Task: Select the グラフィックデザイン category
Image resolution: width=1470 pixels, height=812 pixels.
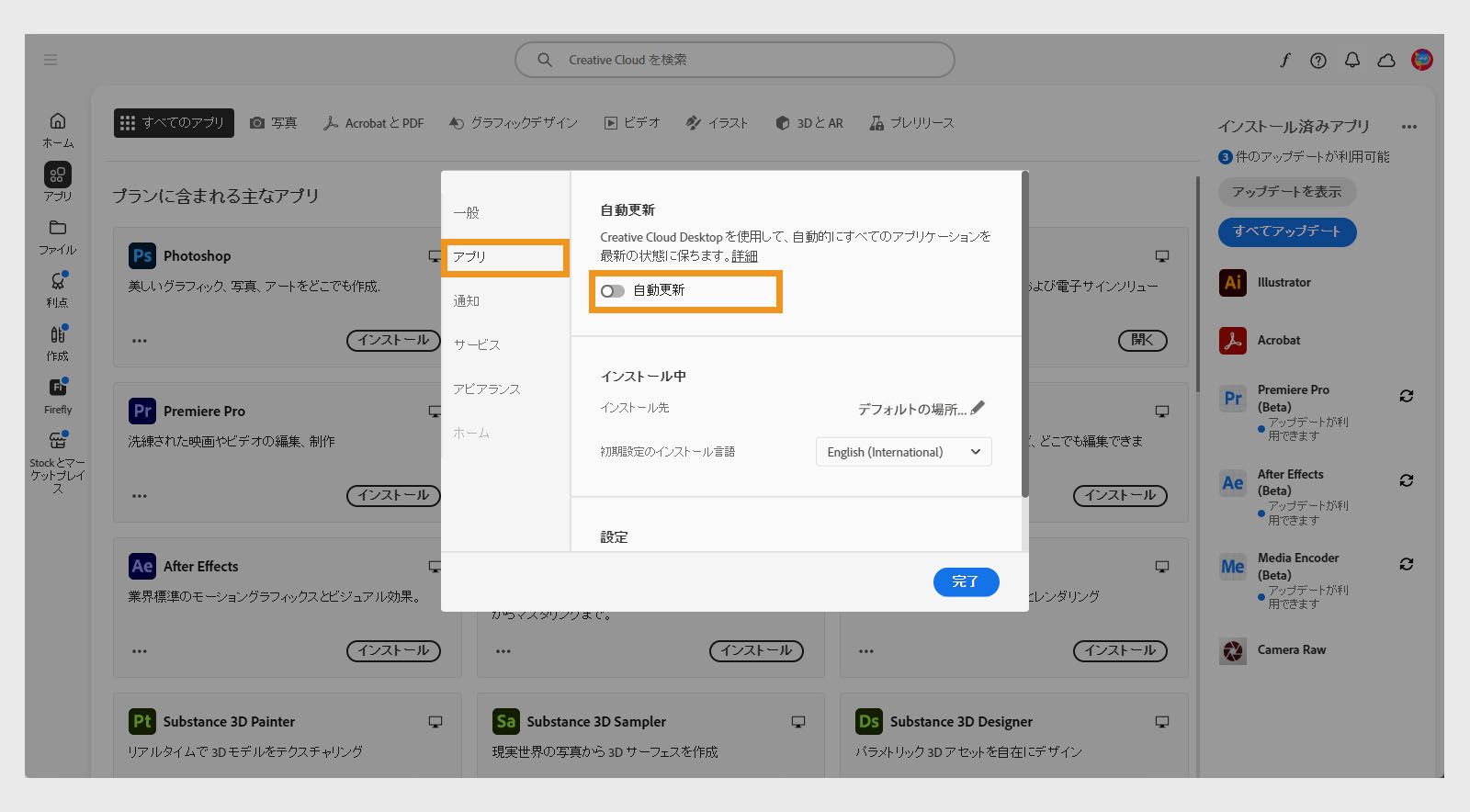Action: pos(514,123)
